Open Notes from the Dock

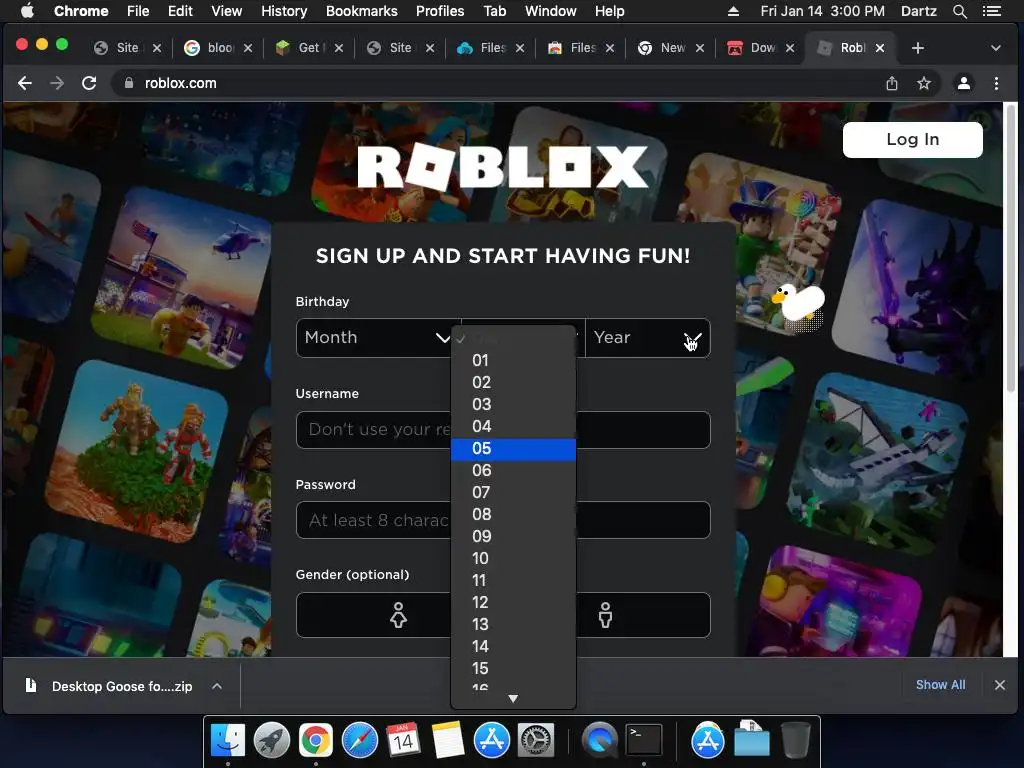447,741
